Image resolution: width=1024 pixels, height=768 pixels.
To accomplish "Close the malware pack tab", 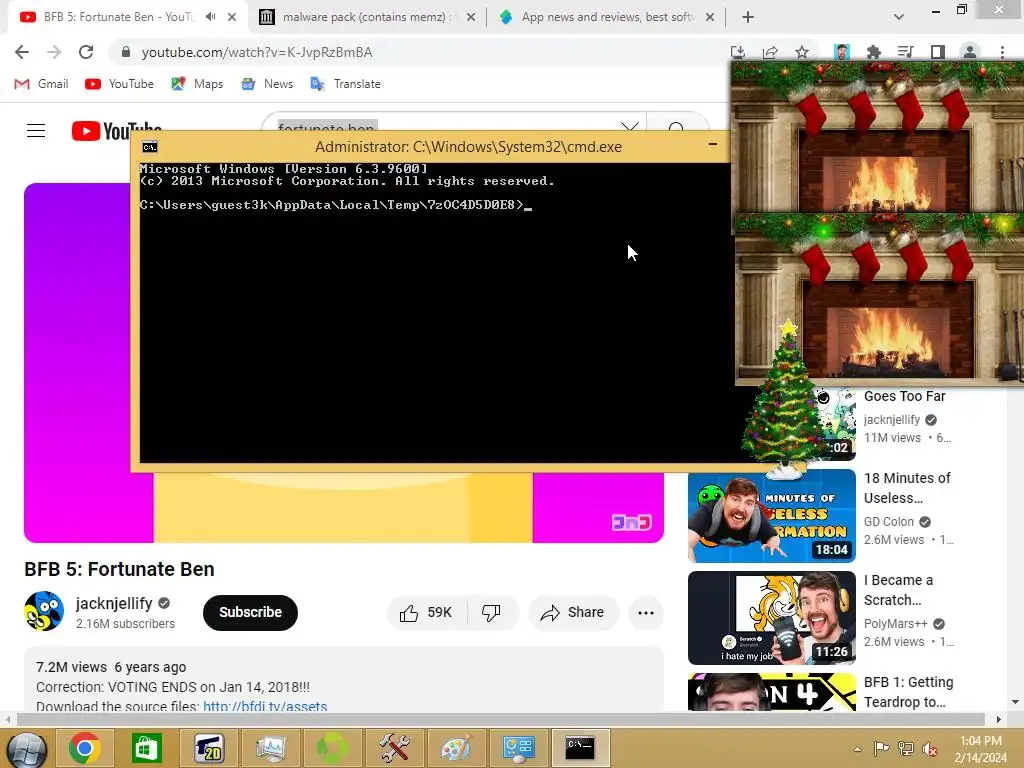I will (x=471, y=17).
